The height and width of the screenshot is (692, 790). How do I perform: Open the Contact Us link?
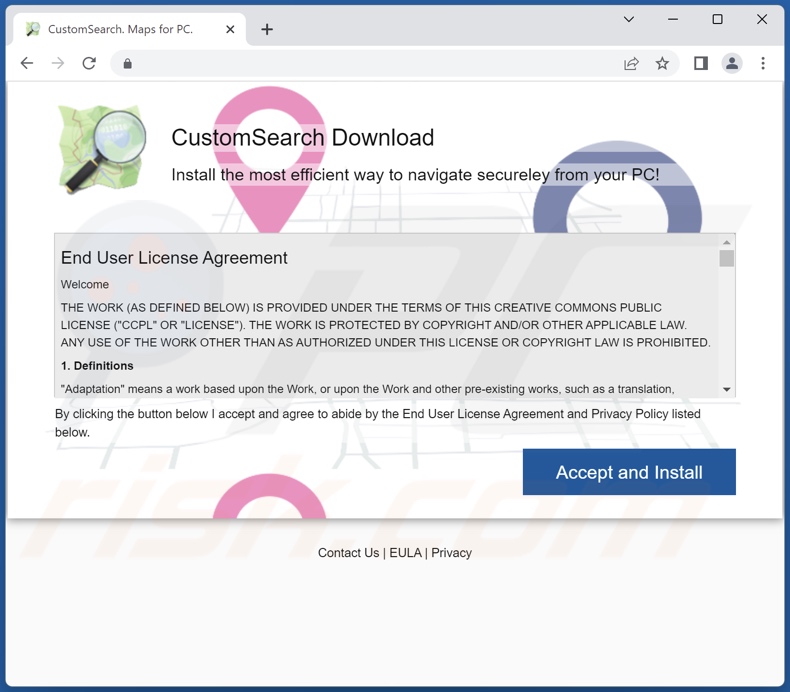click(x=348, y=553)
